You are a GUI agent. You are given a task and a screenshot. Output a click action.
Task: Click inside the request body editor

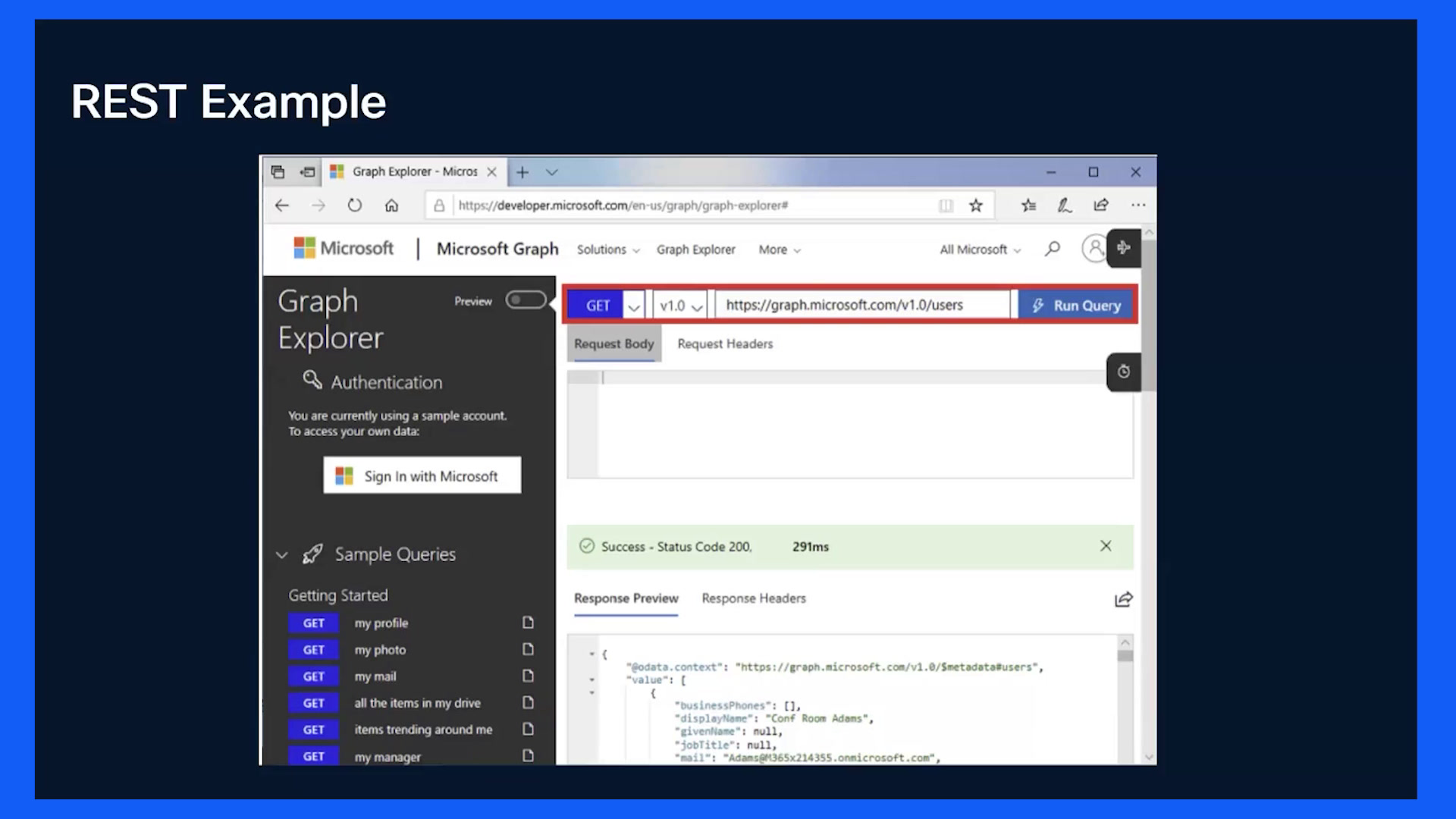(850, 425)
